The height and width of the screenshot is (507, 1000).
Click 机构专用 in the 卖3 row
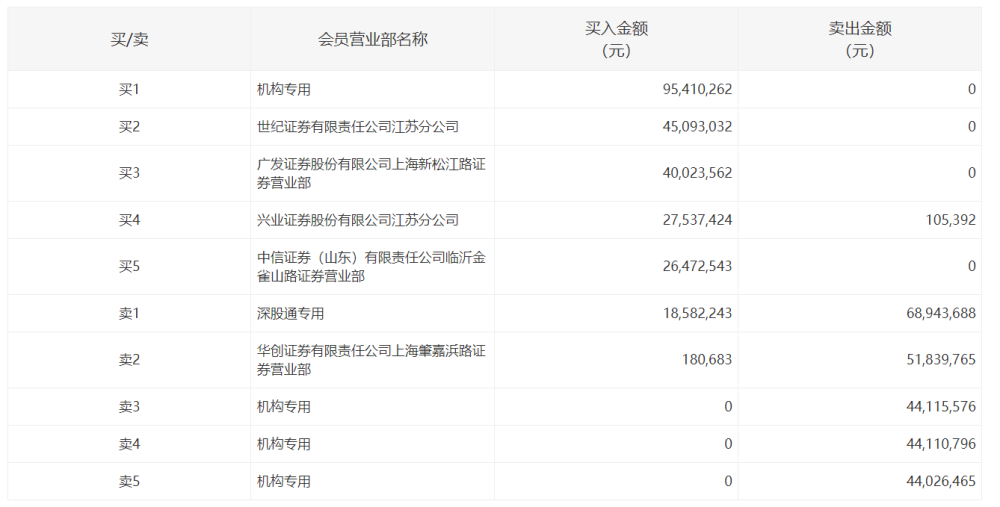284,406
